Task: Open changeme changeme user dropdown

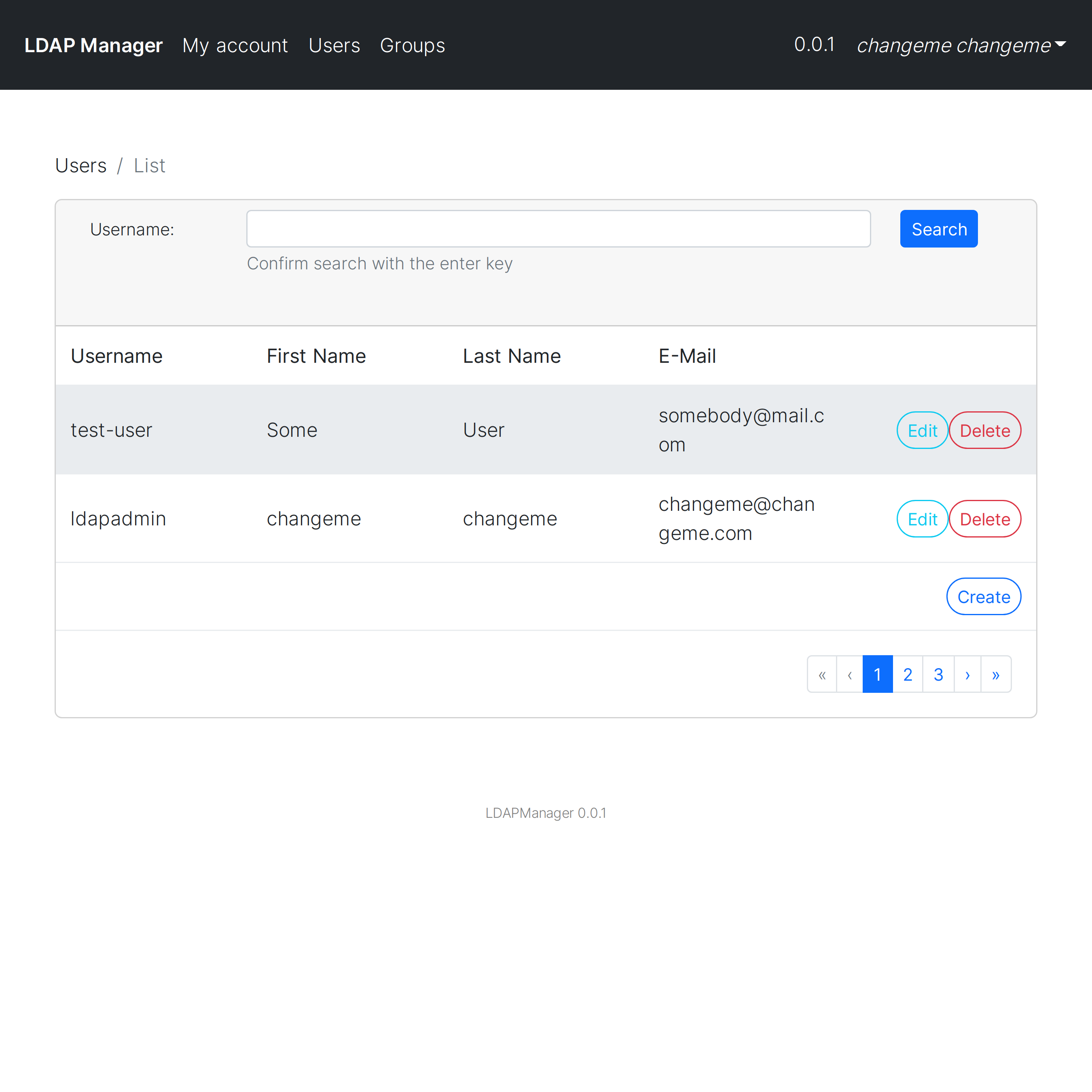Action: (960, 45)
